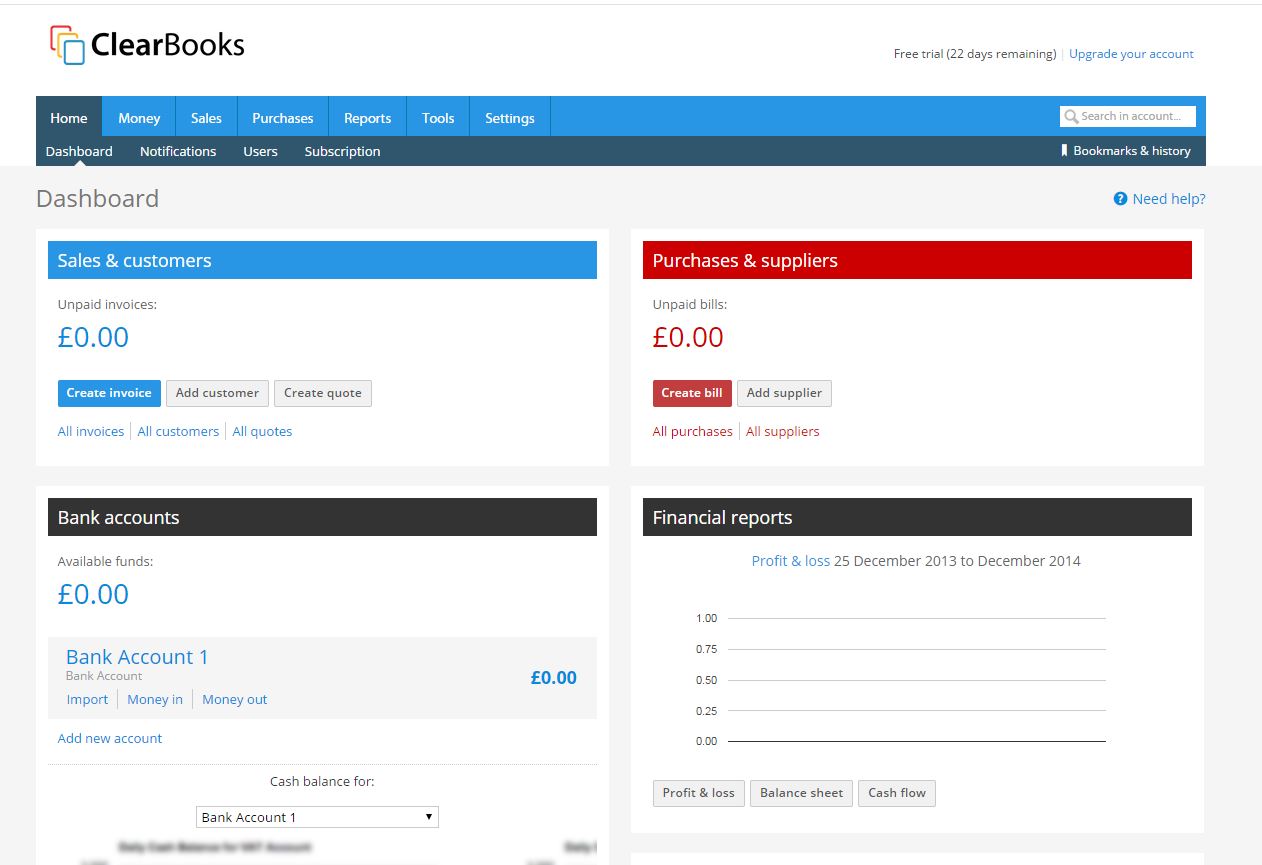
Task: Click Money in under Bank Account 1
Action: pos(155,699)
